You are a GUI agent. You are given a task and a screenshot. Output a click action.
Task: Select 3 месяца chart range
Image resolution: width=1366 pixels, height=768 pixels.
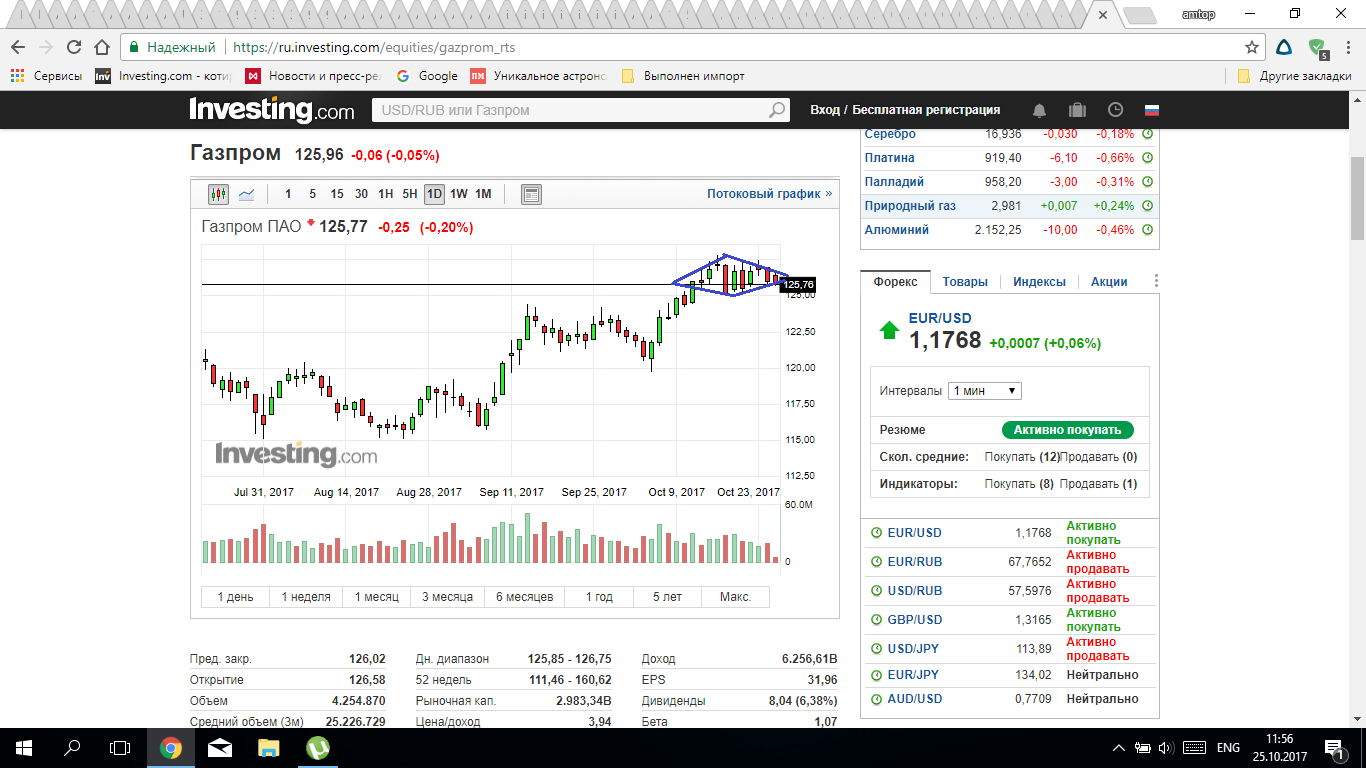(447, 597)
